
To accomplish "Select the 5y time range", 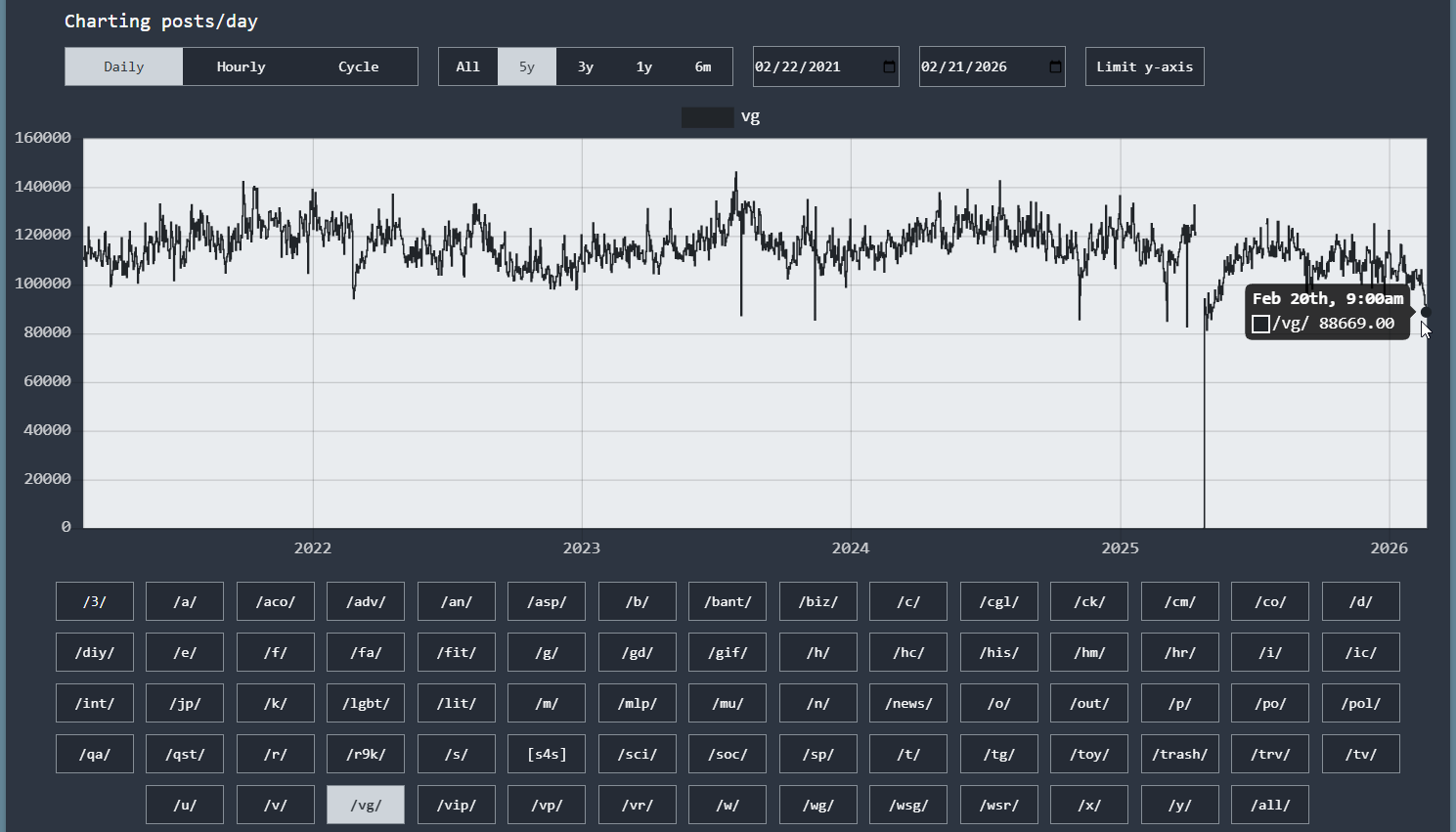I will [x=527, y=66].
